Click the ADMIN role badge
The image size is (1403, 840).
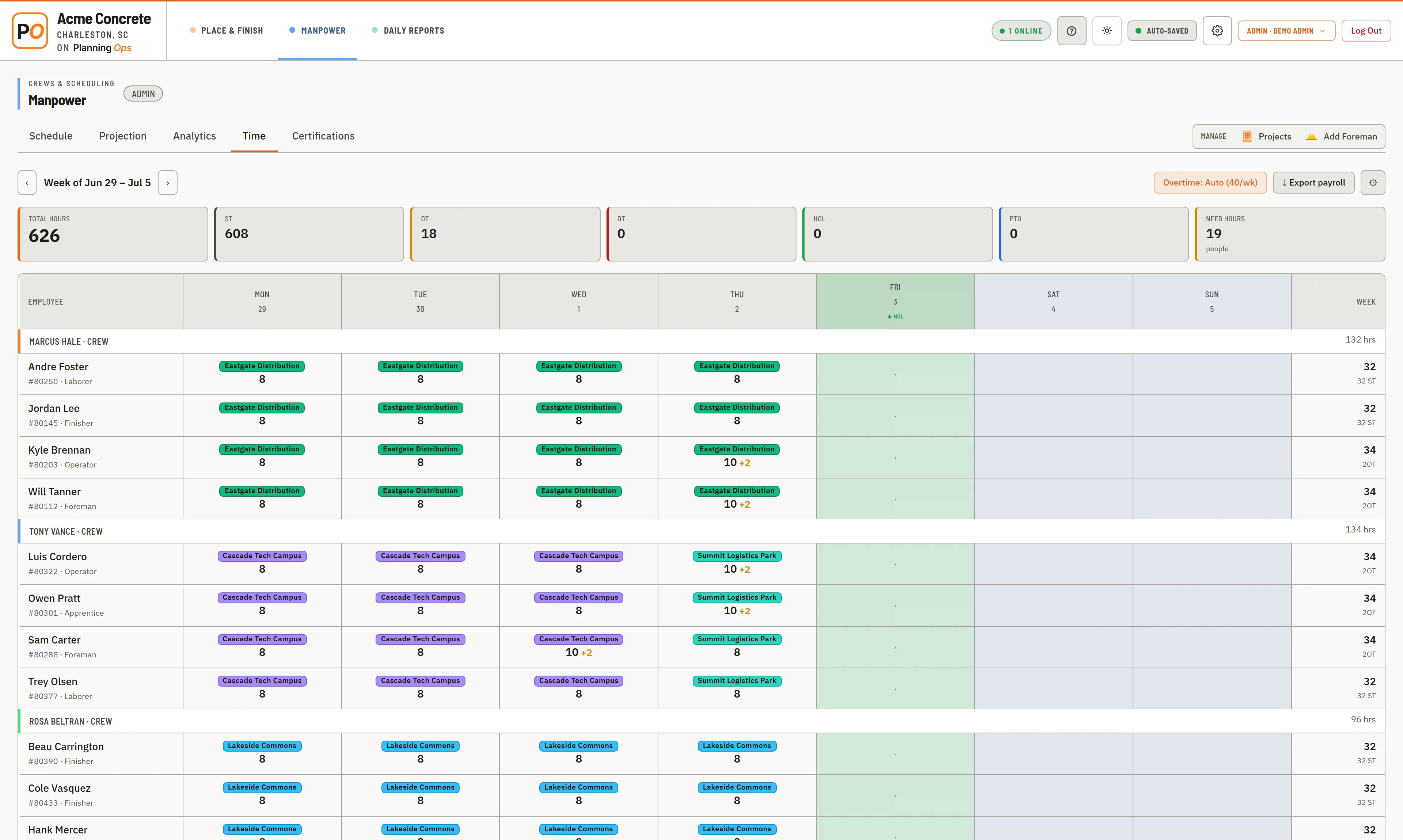[x=143, y=94]
